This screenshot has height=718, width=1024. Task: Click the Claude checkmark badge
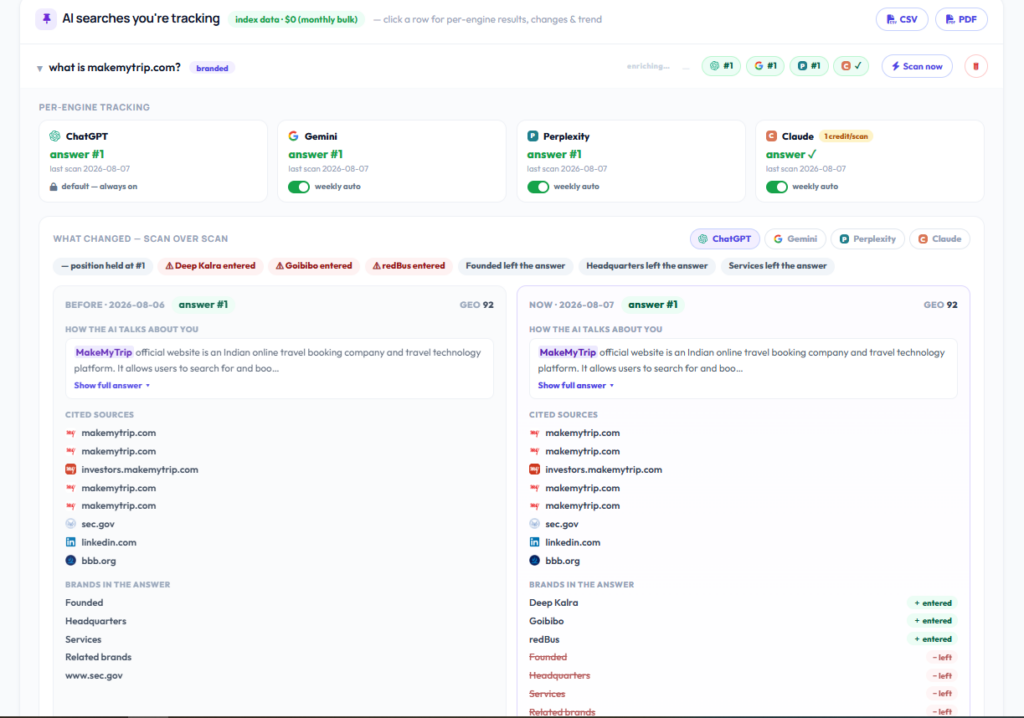(x=851, y=66)
